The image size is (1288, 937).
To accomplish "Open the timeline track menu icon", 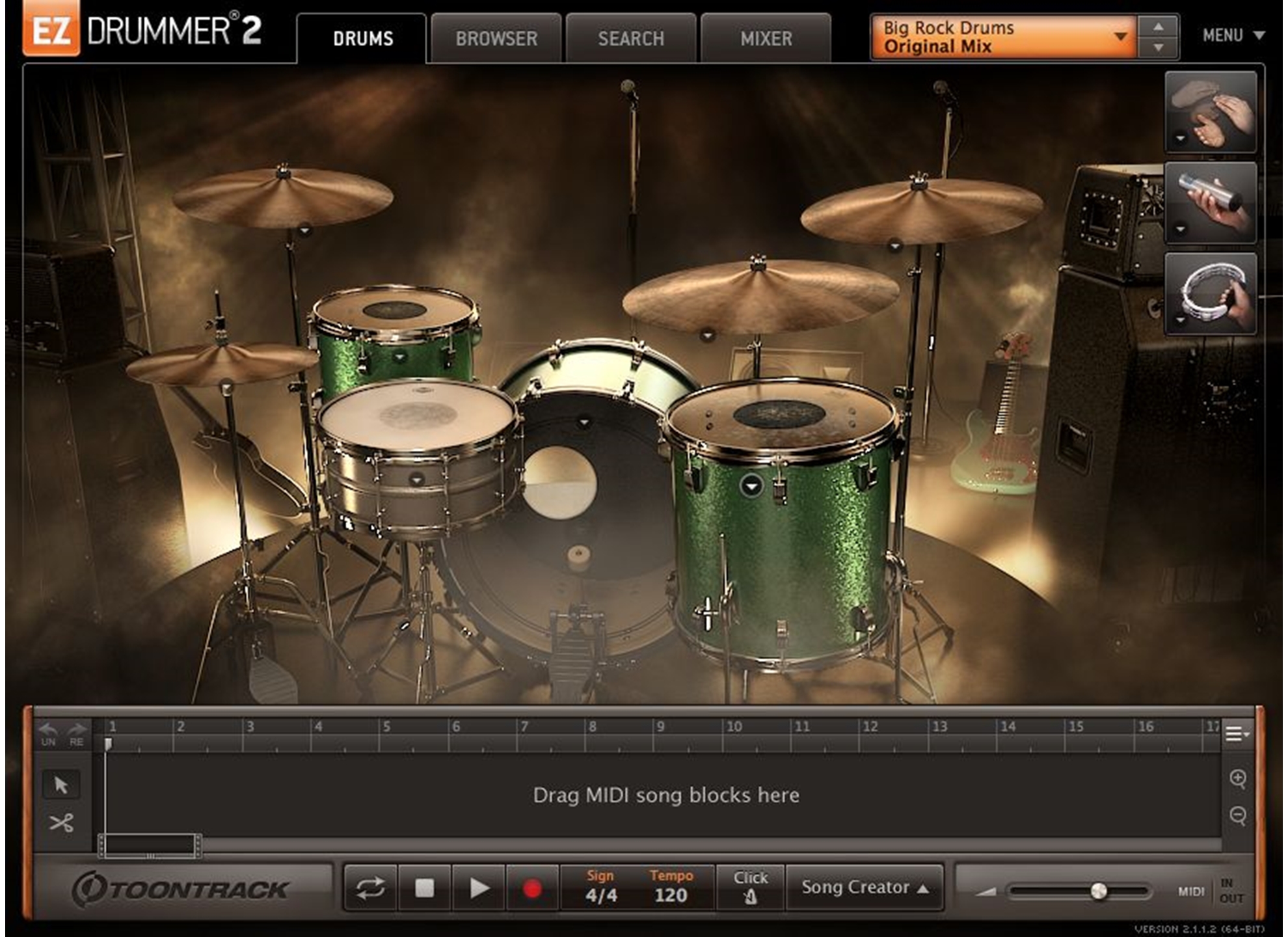I will pos(1236,734).
